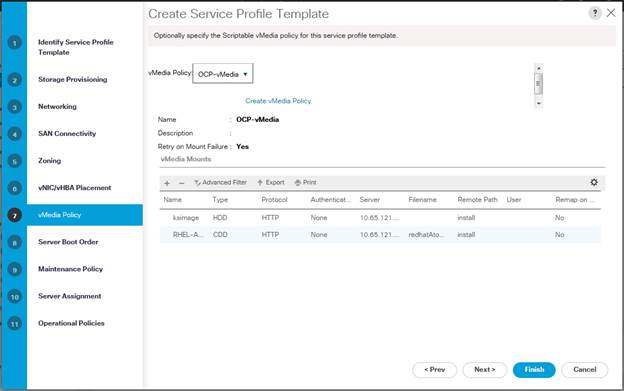Click the Prev button
624x391 pixels.
coord(435,370)
